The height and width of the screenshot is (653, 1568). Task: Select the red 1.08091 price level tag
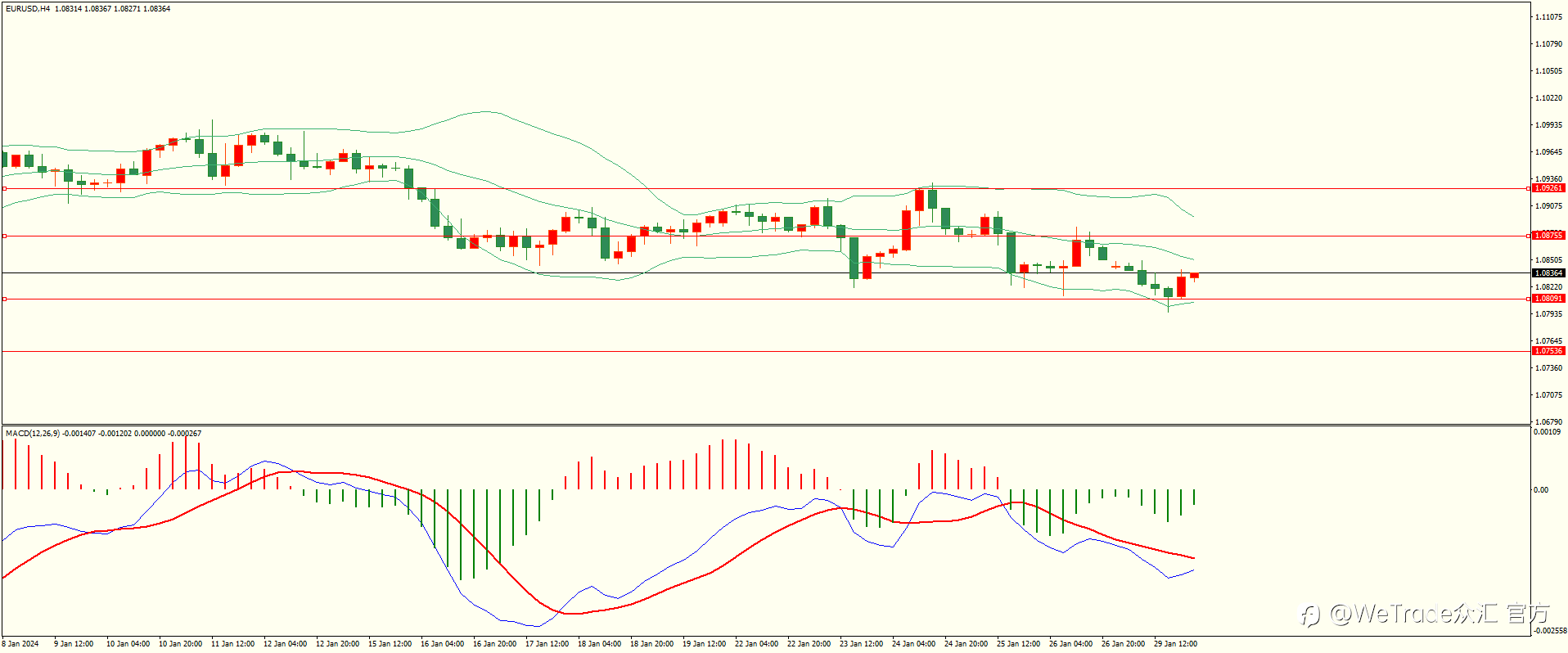point(1548,299)
